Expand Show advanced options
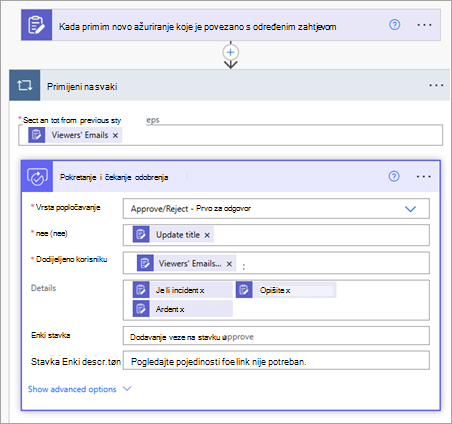This screenshot has width=452, height=424. (x=127, y=389)
